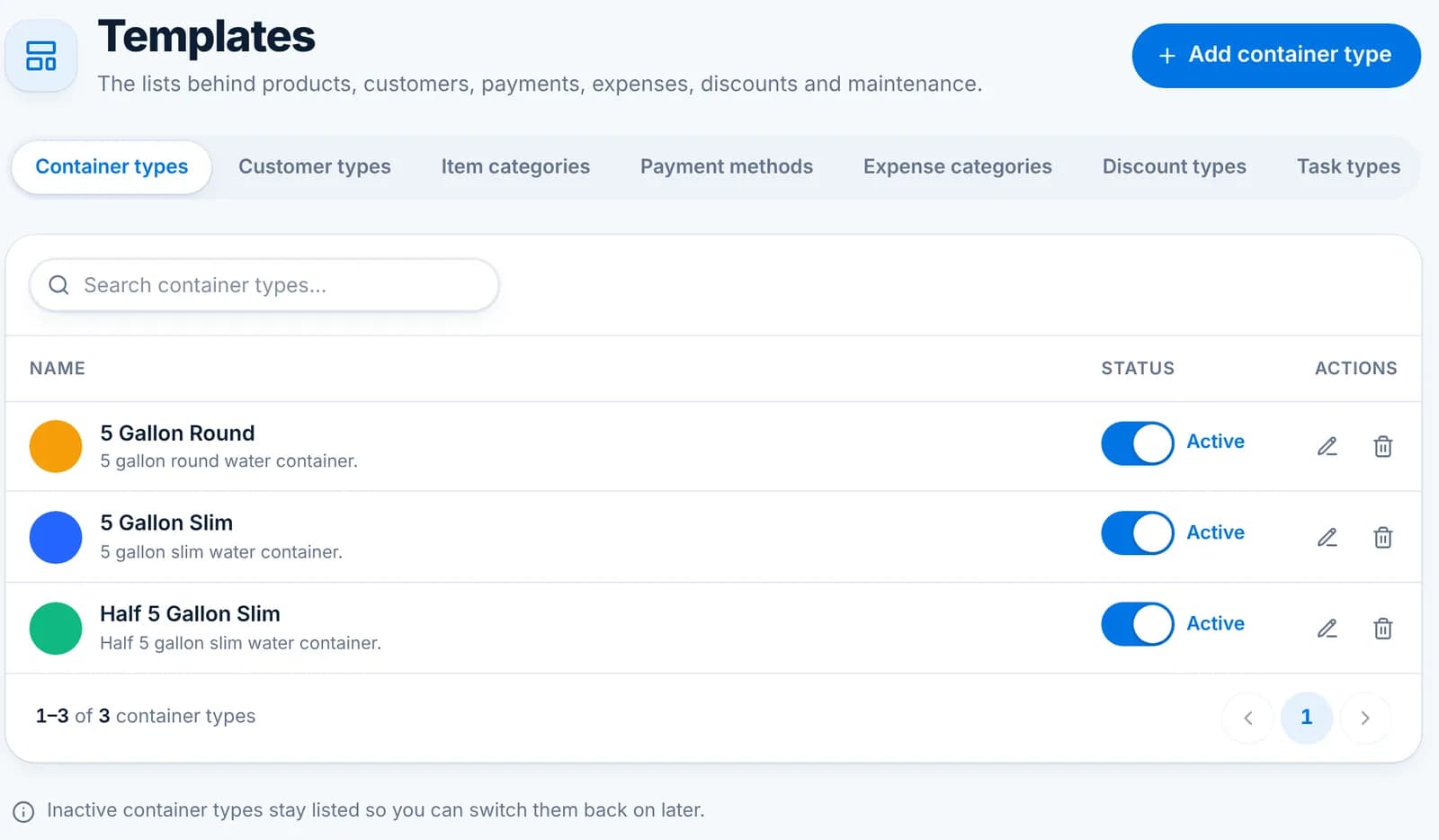Viewport: 1439px width, 840px height.
Task: Click the pencil icon for 5 Gallon Slim
Action: pyautogui.click(x=1327, y=538)
